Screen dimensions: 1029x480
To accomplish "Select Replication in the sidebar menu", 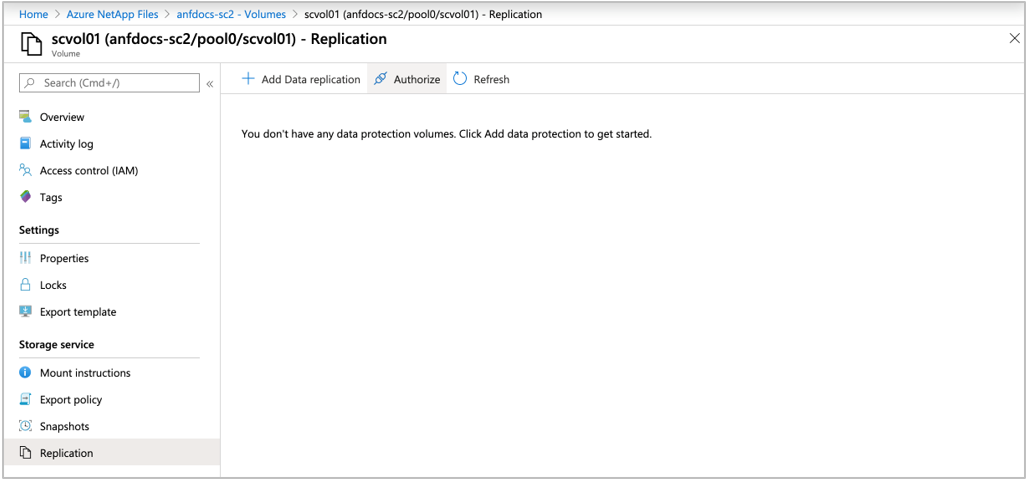I will [x=112, y=452].
